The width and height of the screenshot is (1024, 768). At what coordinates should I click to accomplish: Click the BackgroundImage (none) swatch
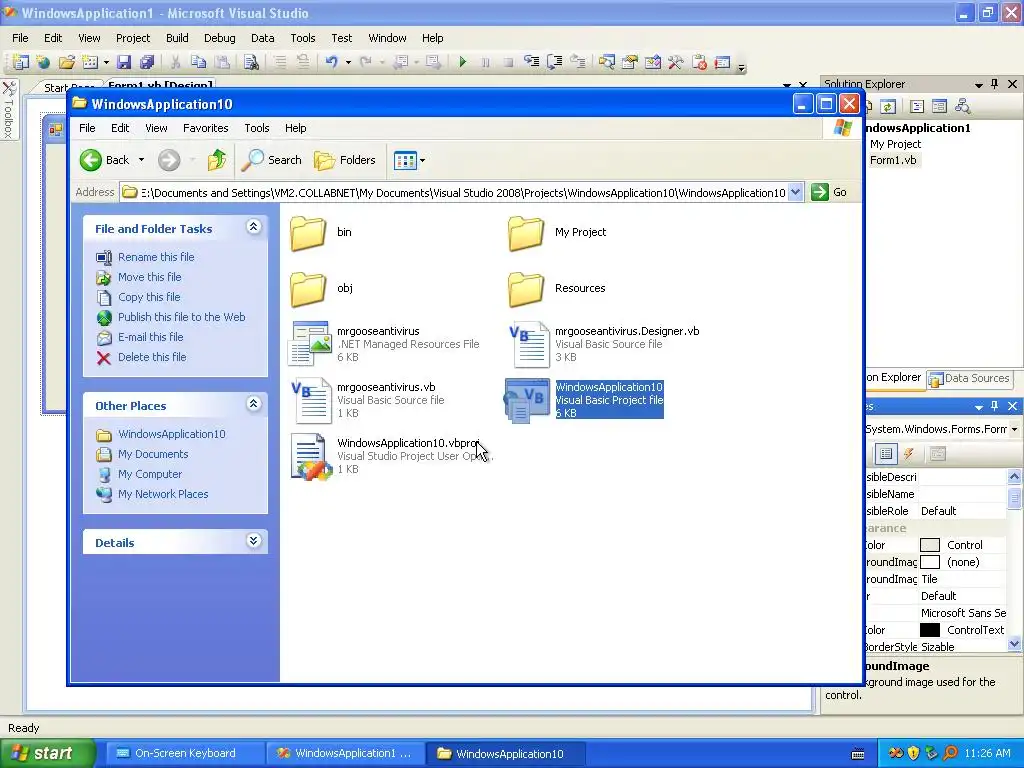pyautogui.click(x=929, y=562)
